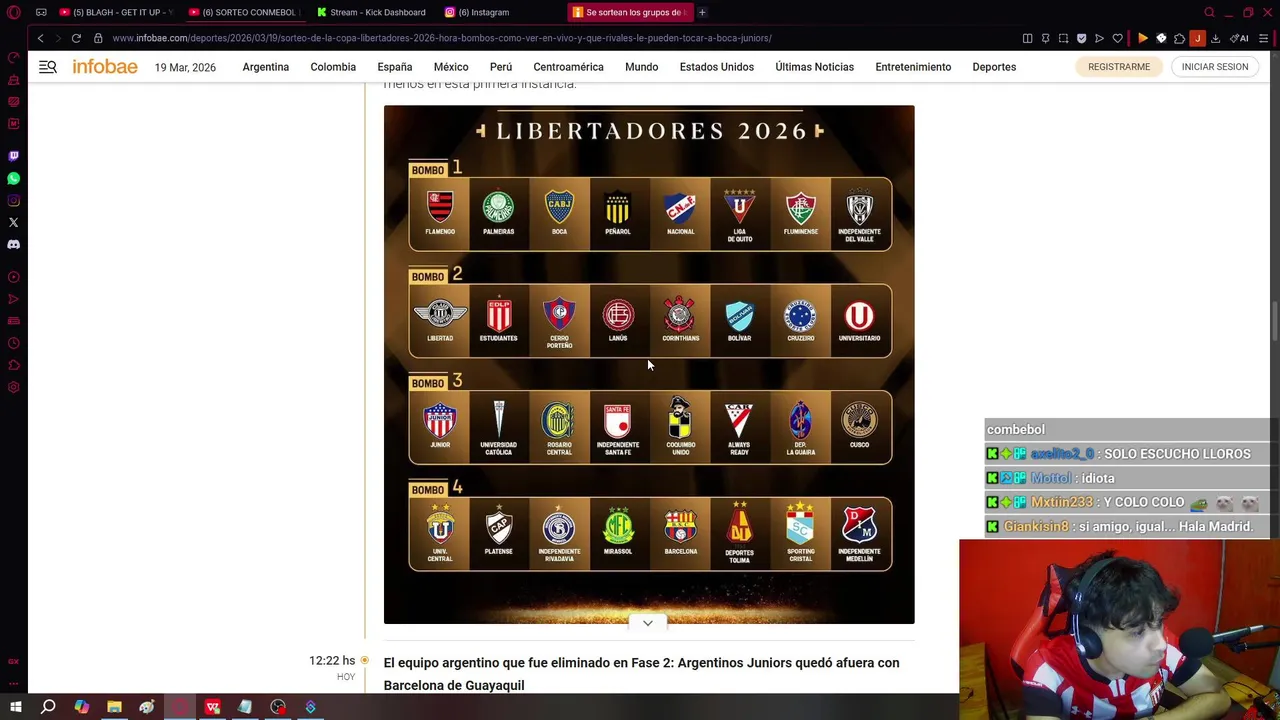Viewport: 1280px width, 720px height.
Task: Open sidebar History clock icon
Action: click(x=14, y=343)
